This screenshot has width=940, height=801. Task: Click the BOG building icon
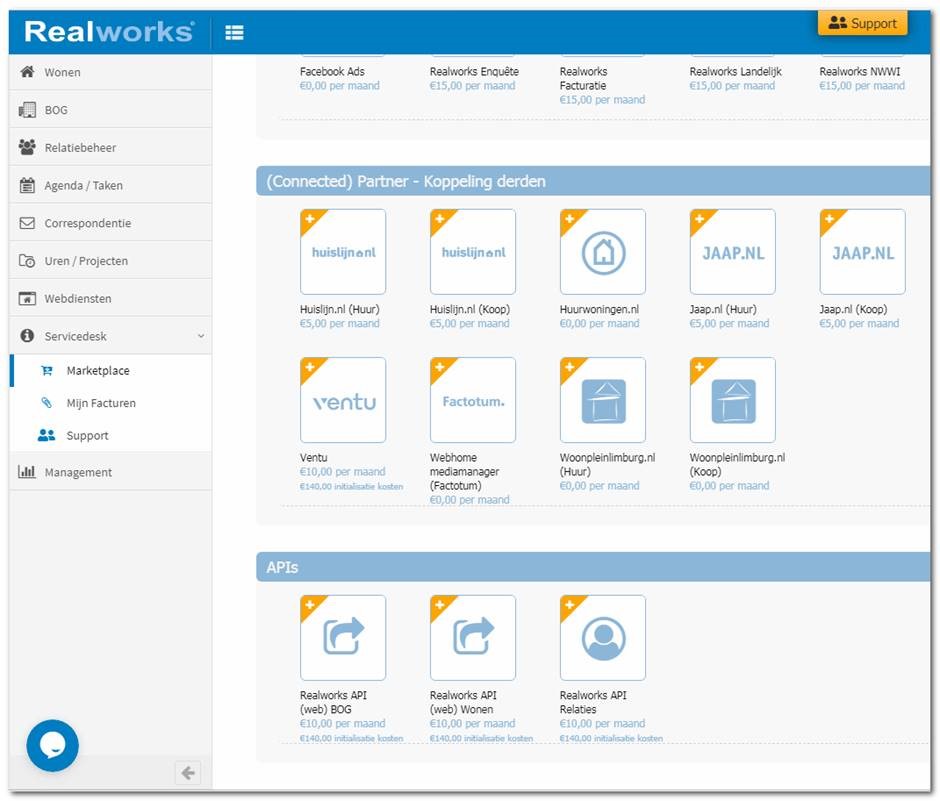click(x=27, y=110)
